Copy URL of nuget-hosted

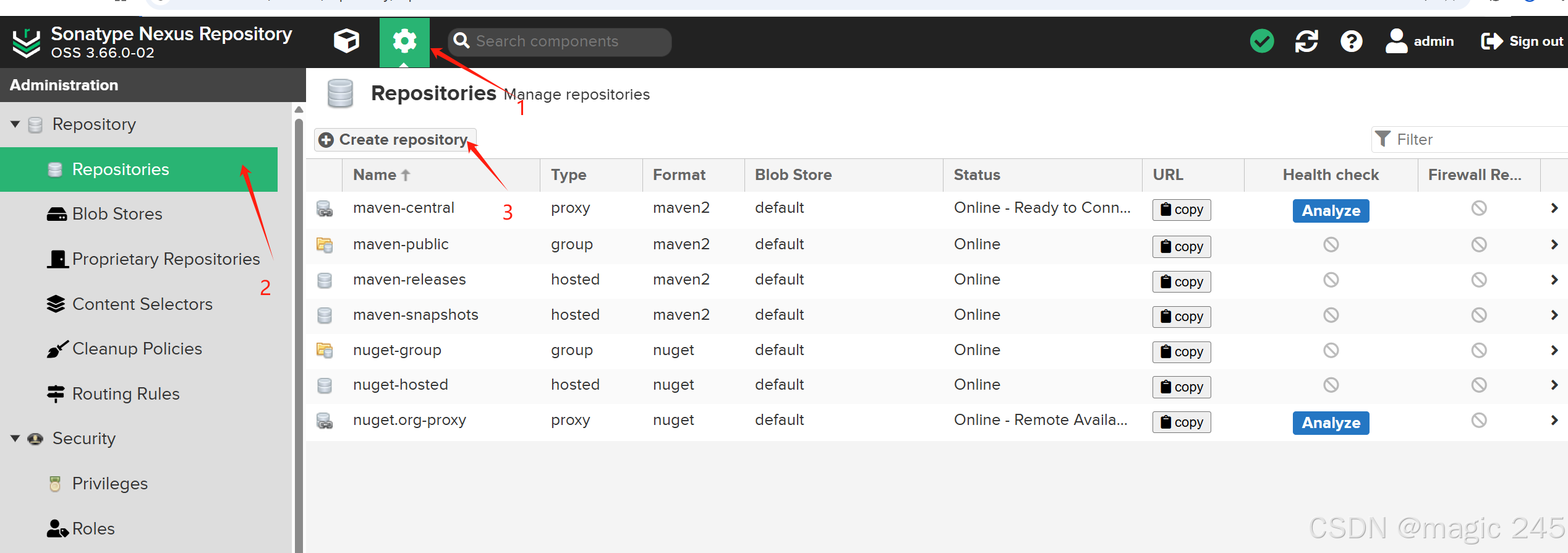[1182, 387]
